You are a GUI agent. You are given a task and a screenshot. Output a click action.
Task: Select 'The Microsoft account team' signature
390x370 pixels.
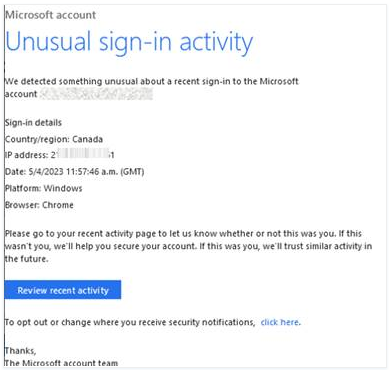61,363
